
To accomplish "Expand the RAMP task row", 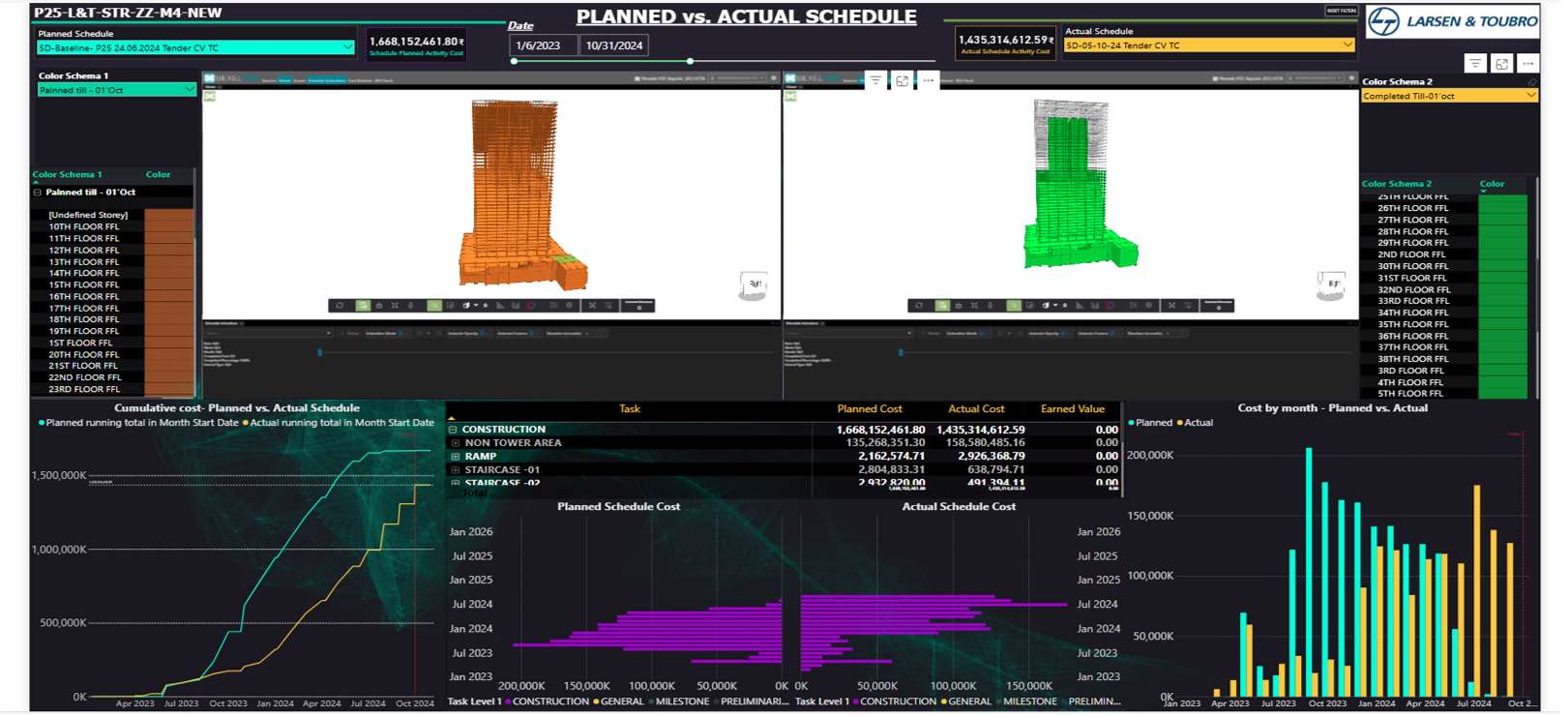I will (456, 457).
